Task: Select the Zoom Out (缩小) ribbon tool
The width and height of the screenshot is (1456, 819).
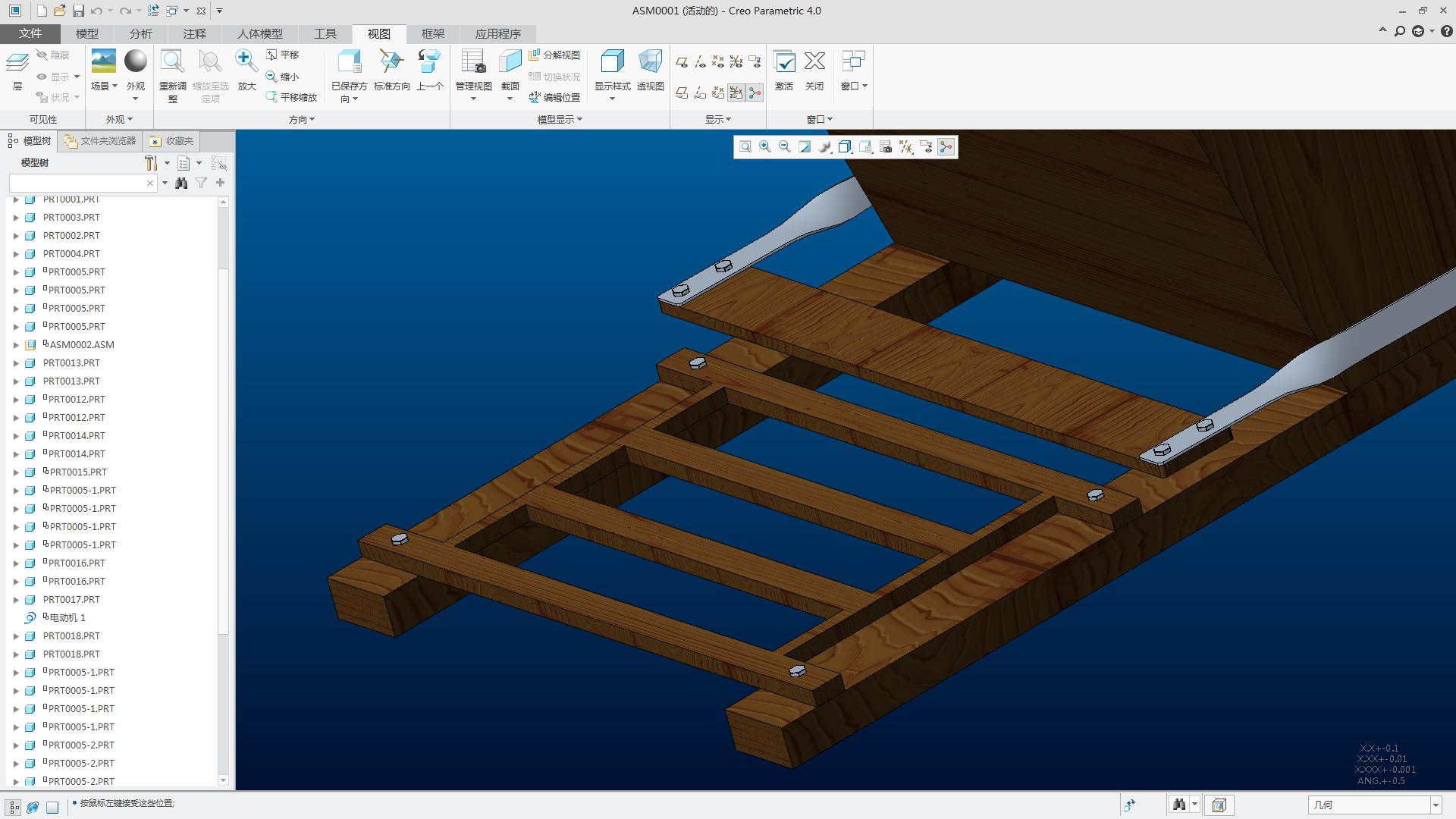Action: 283,77
